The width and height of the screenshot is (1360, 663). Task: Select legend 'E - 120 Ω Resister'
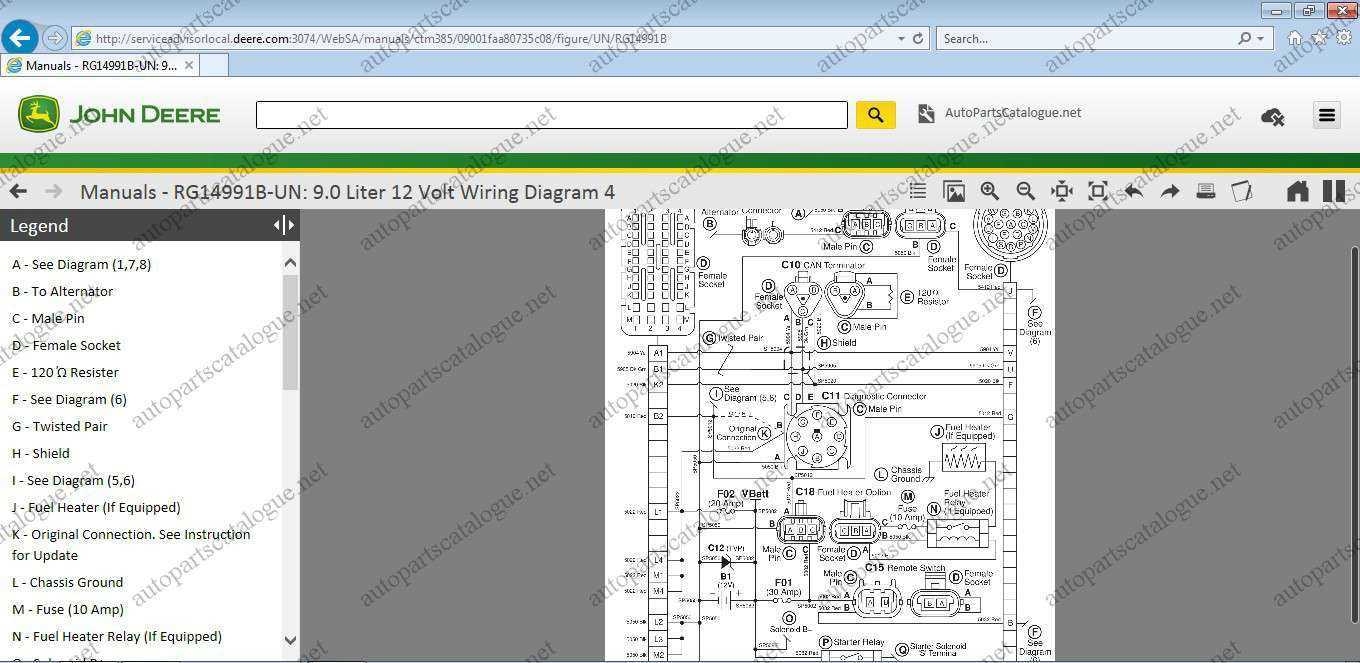65,372
